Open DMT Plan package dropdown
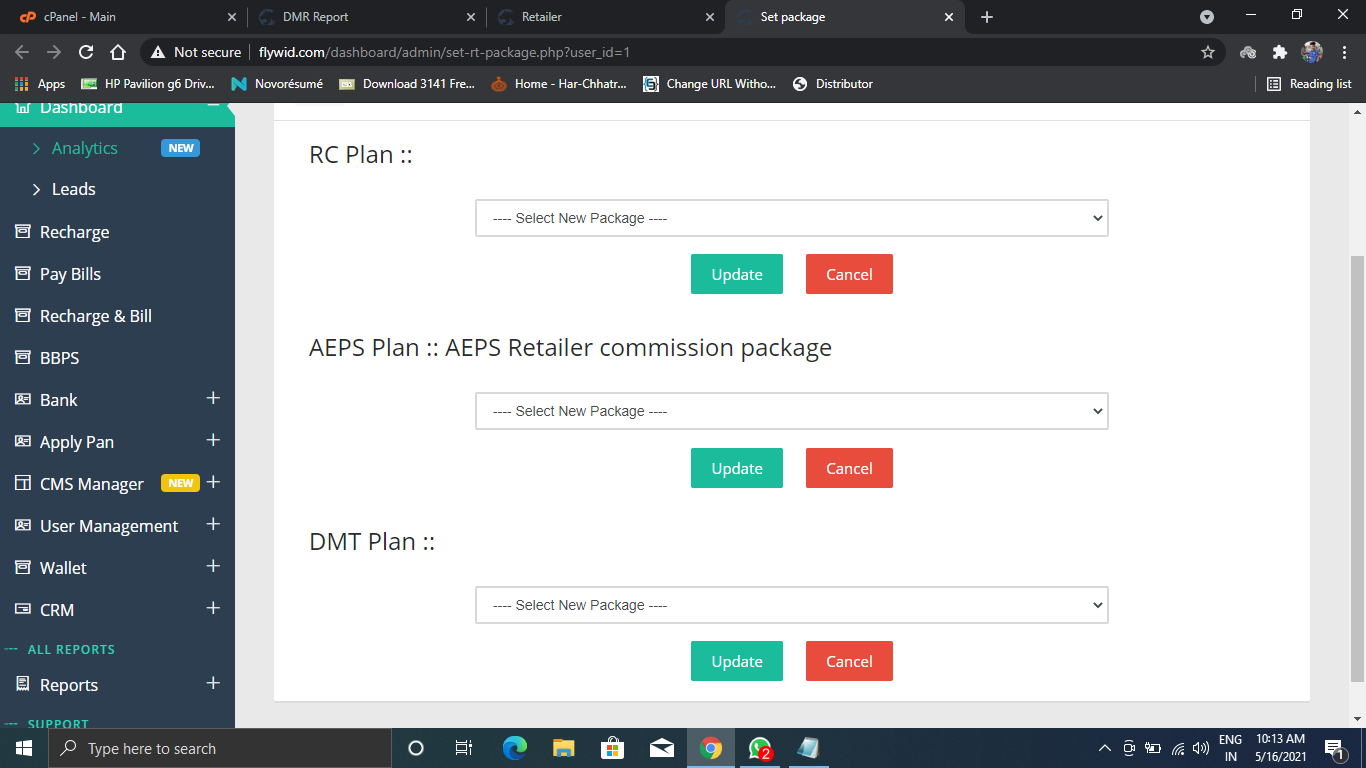Viewport: 1366px width, 768px height. point(791,605)
